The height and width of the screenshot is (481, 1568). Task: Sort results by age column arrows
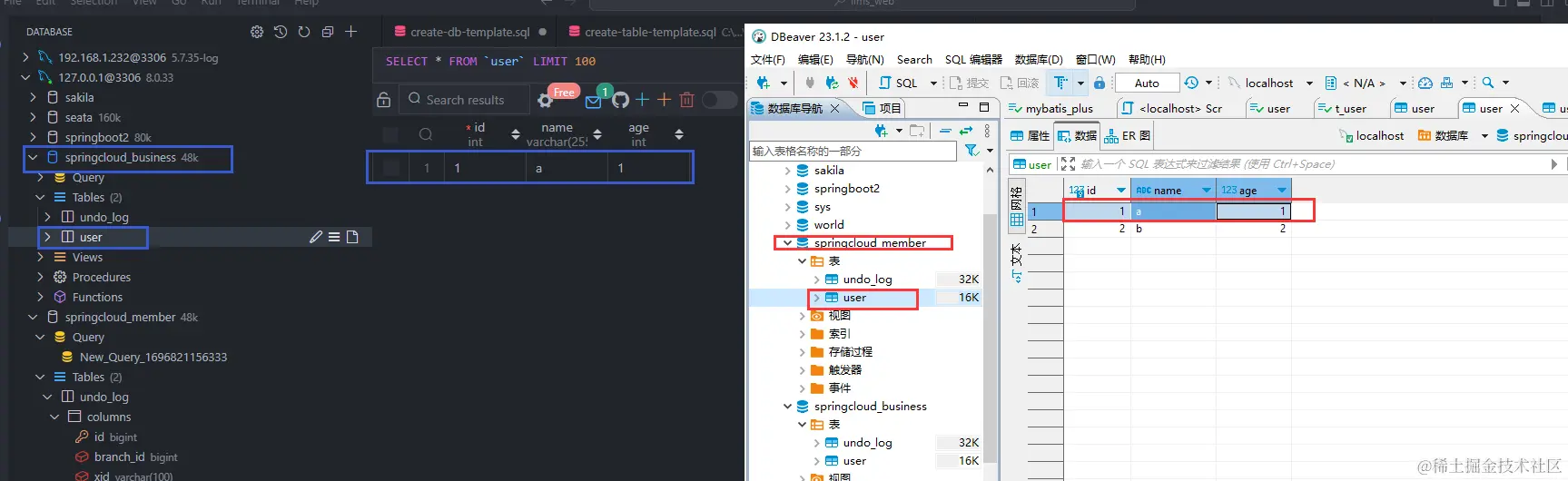(679, 134)
